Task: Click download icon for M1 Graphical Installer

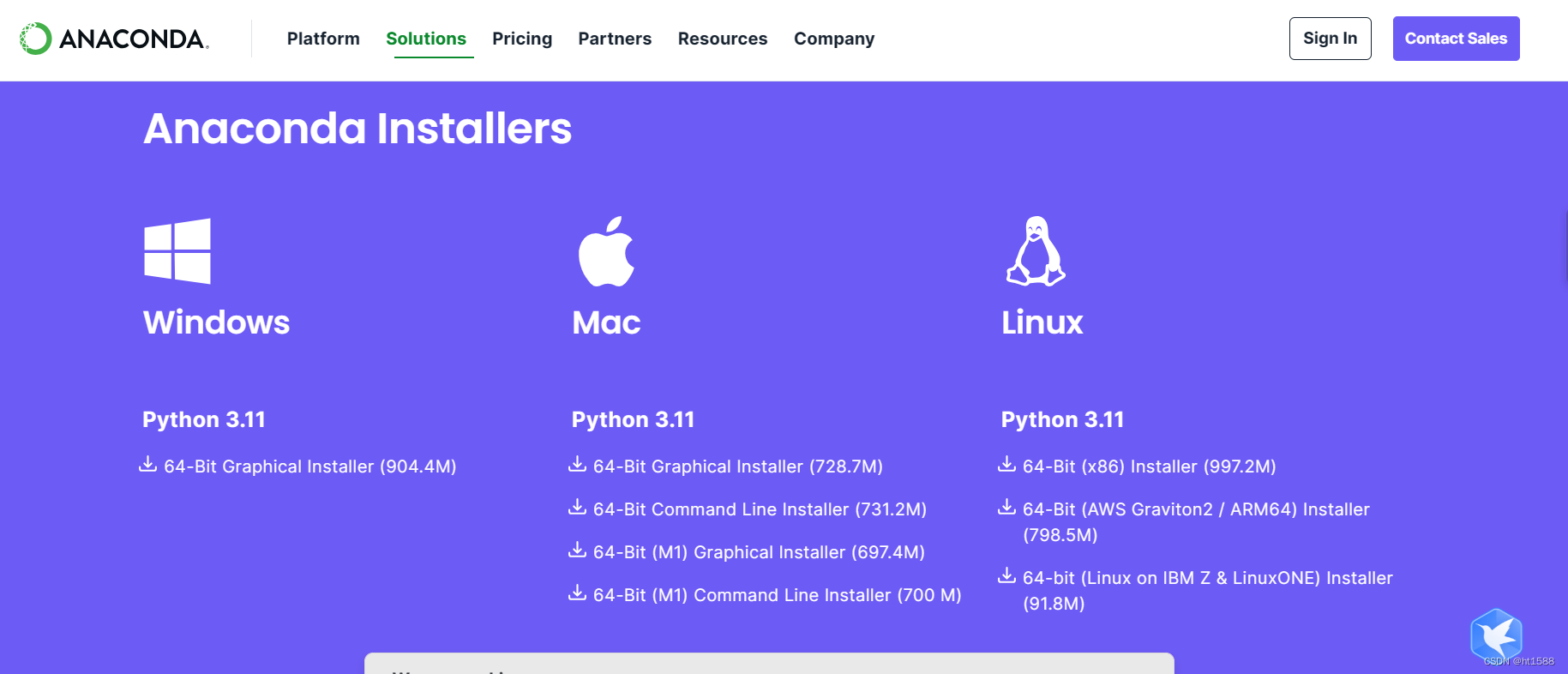Action: [578, 550]
